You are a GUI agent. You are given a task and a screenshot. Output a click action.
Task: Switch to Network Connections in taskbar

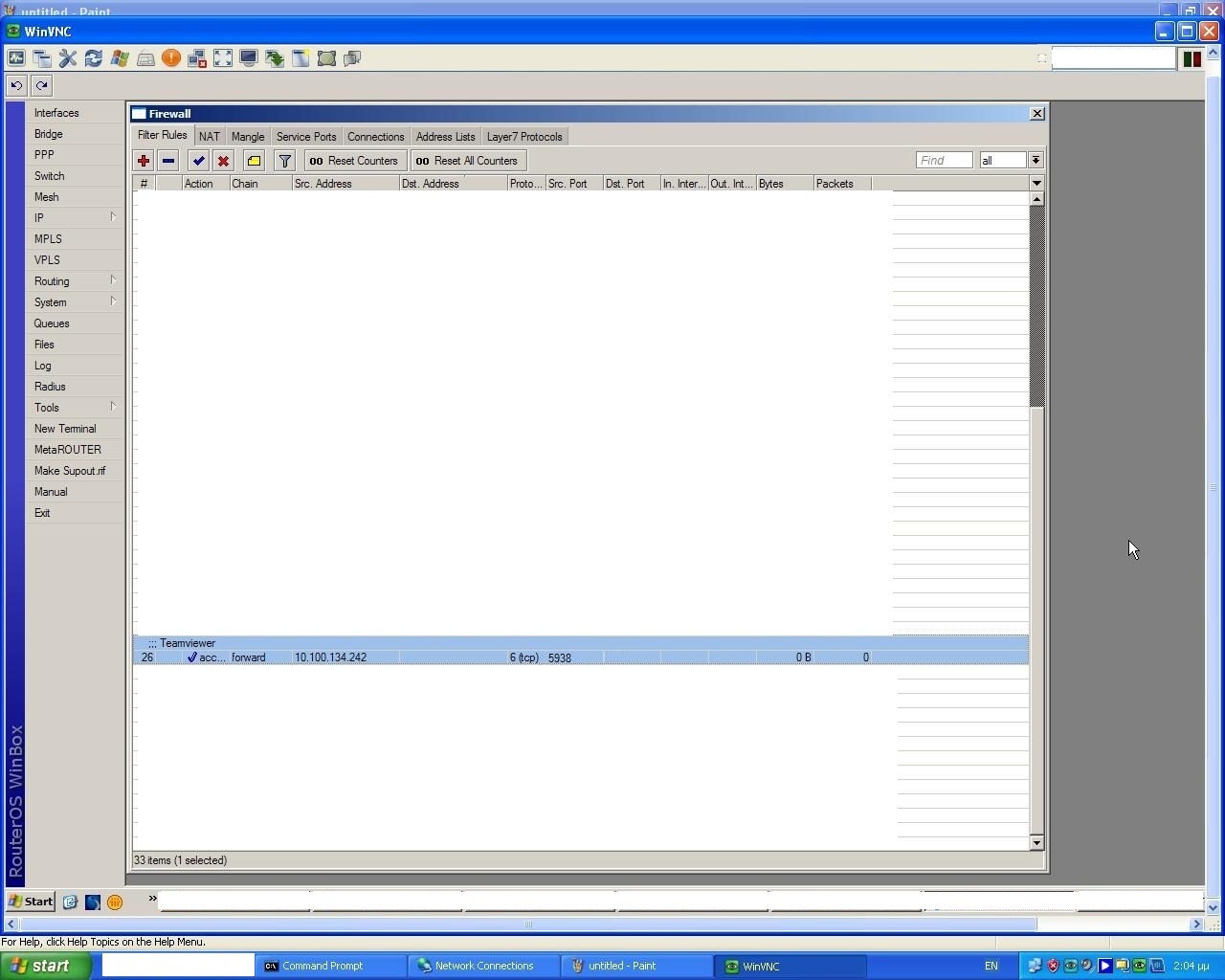click(x=483, y=966)
